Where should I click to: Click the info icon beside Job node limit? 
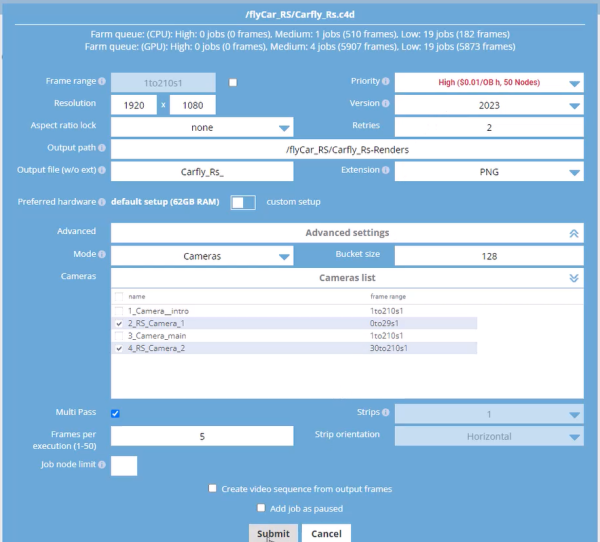[101, 465]
